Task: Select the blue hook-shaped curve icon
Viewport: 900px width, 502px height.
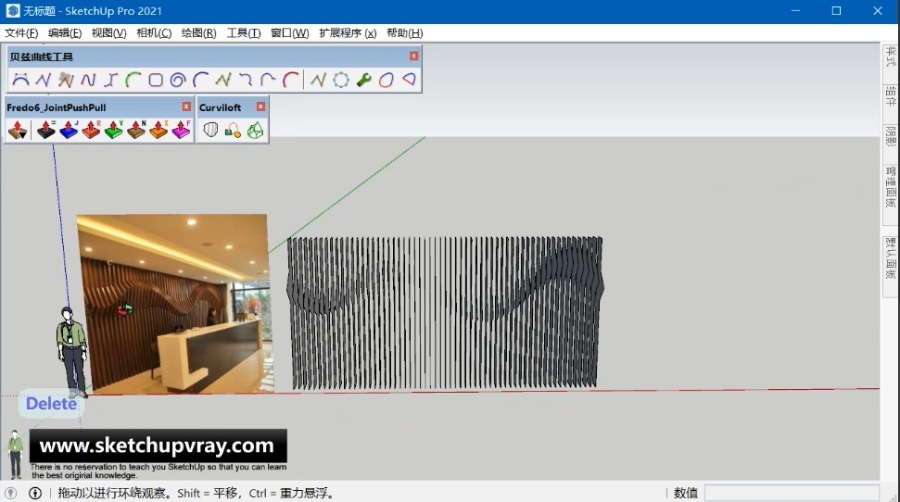Action: [246, 80]
